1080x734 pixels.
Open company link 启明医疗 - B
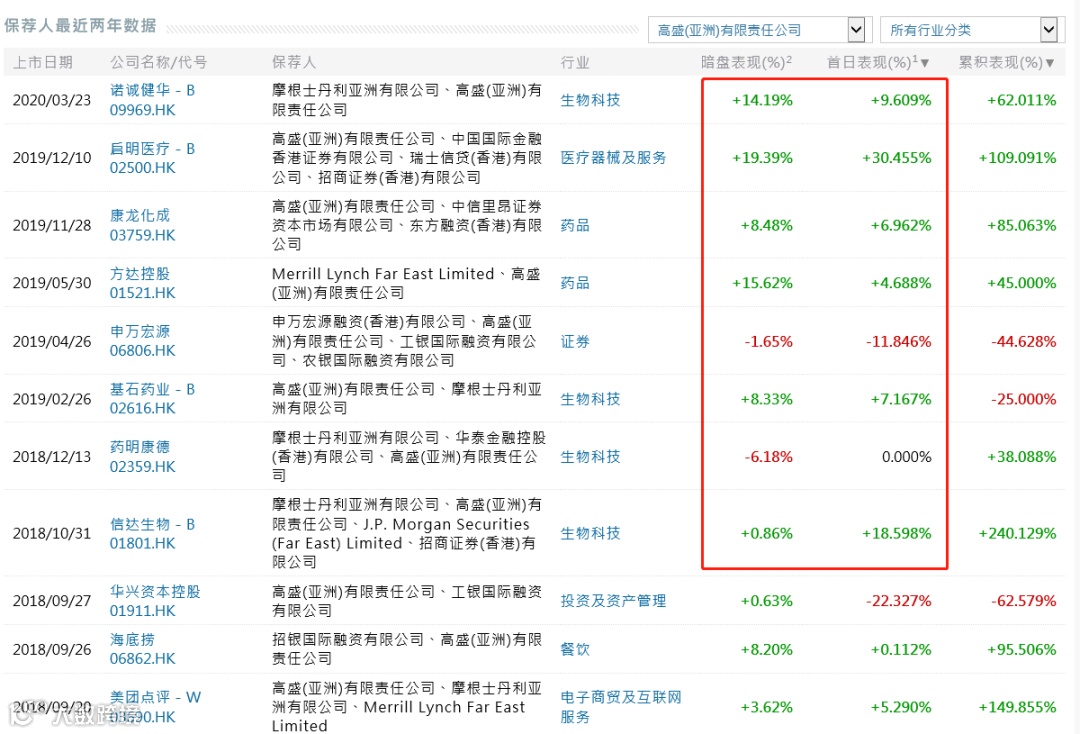pos(152,149)
